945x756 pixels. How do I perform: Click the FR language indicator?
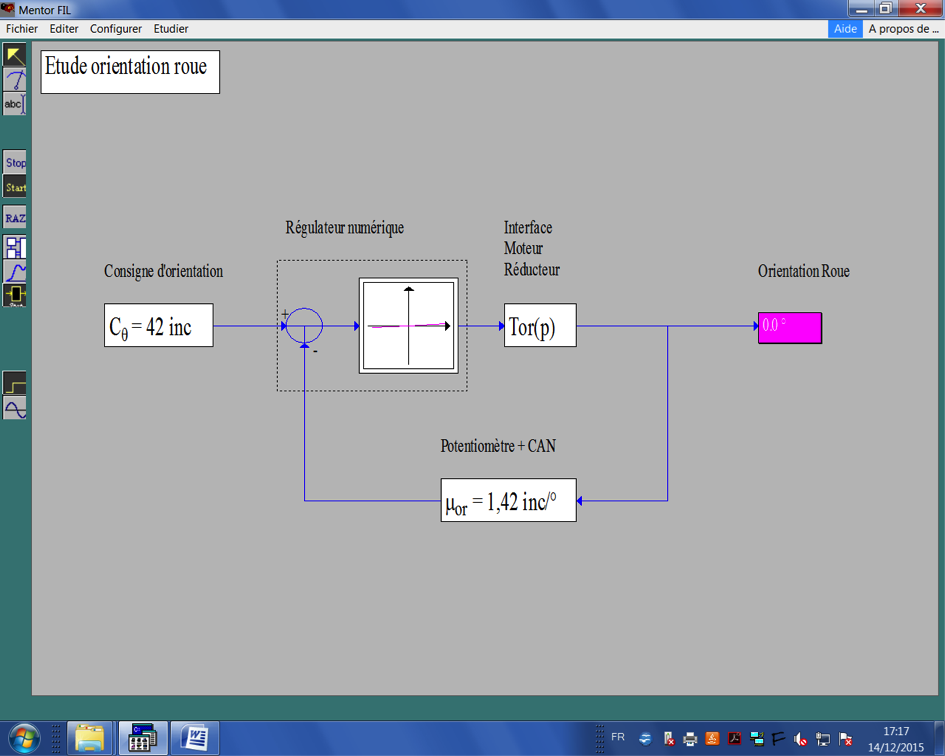[618, 737]
